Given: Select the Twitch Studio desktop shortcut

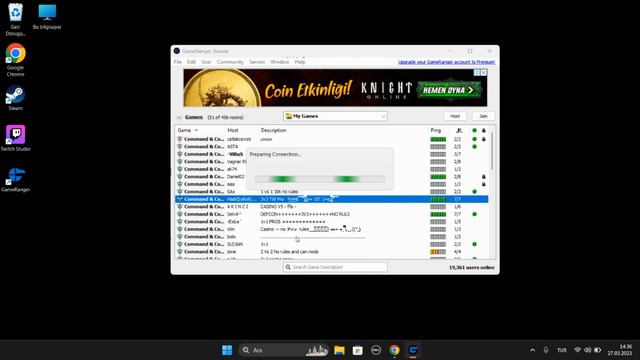Looking at the screenshot, I should click(x=16, y=138).
